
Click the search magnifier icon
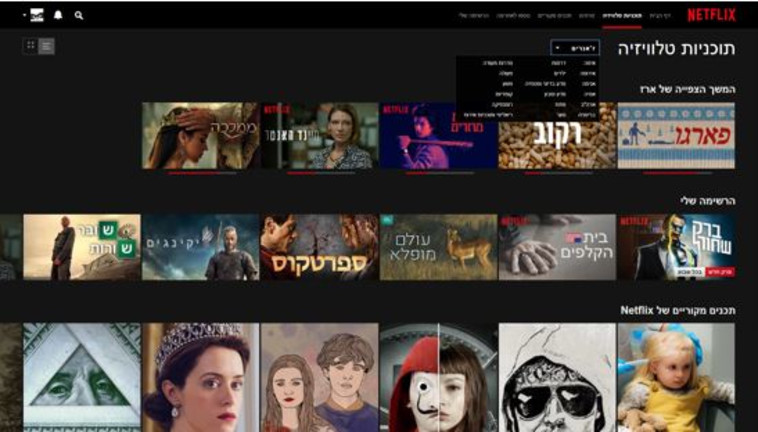79,16
